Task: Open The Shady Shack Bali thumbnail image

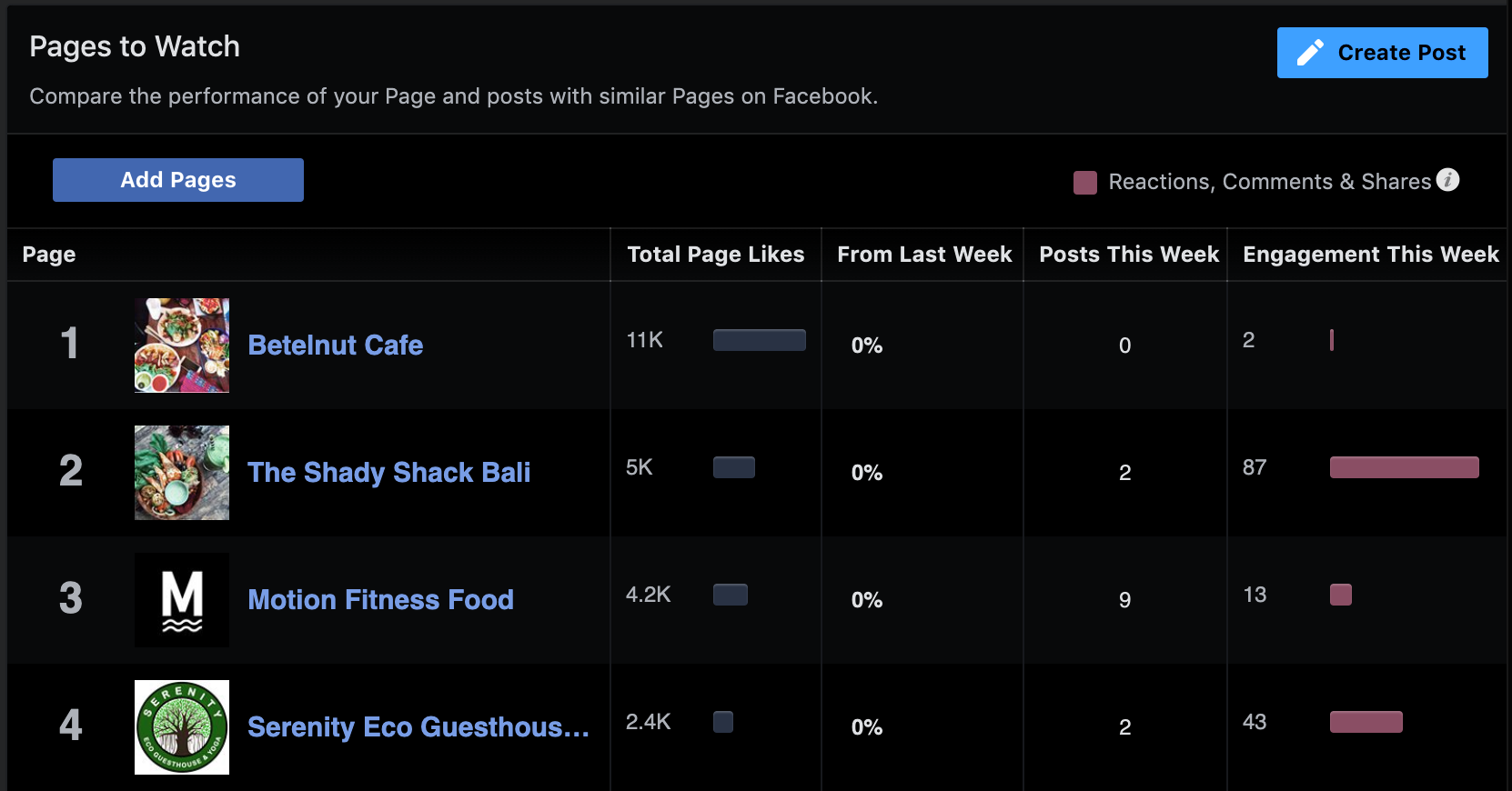Action: (182, 473)
